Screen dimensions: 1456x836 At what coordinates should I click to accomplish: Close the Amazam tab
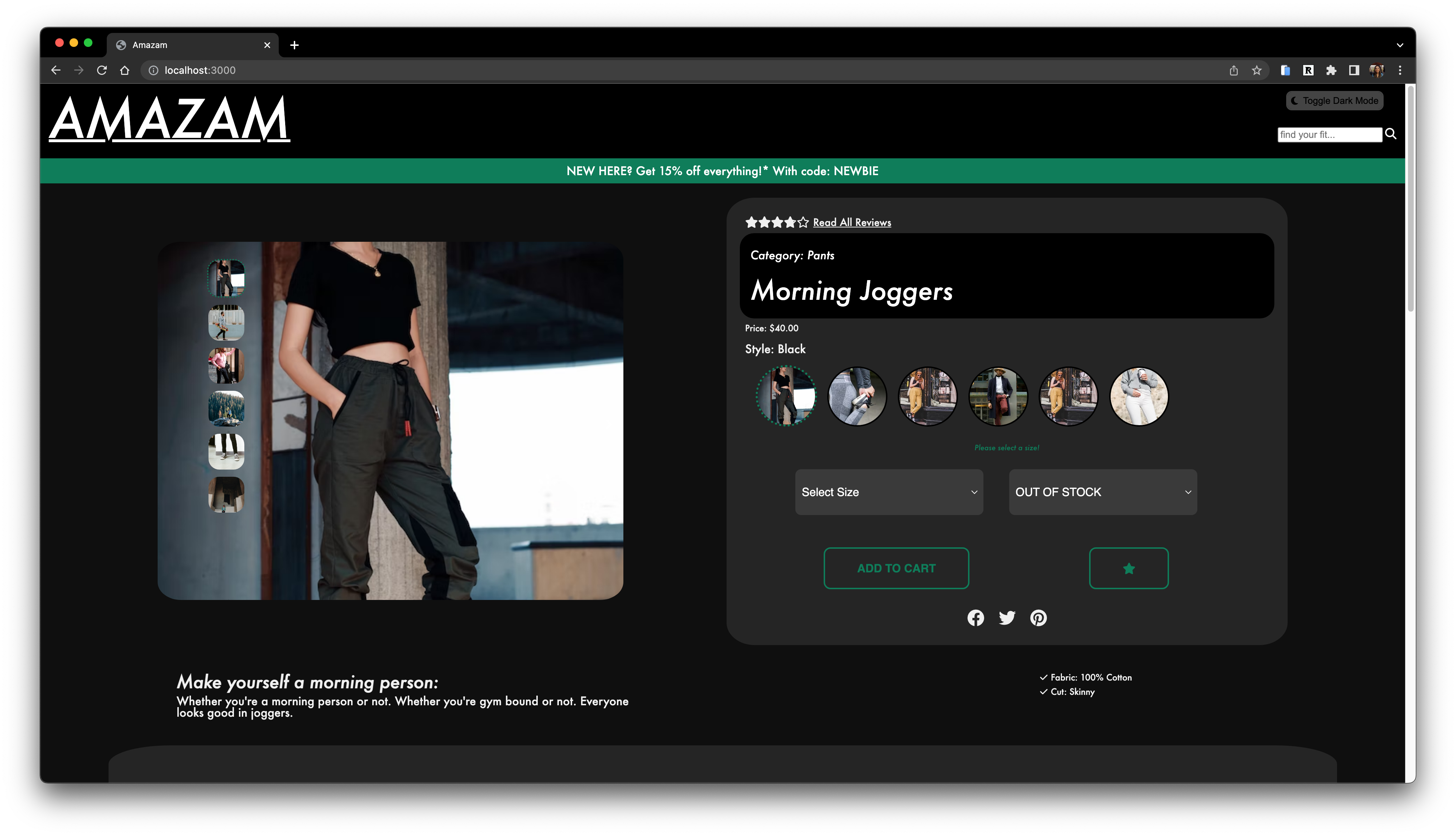(x=267, y=45)
